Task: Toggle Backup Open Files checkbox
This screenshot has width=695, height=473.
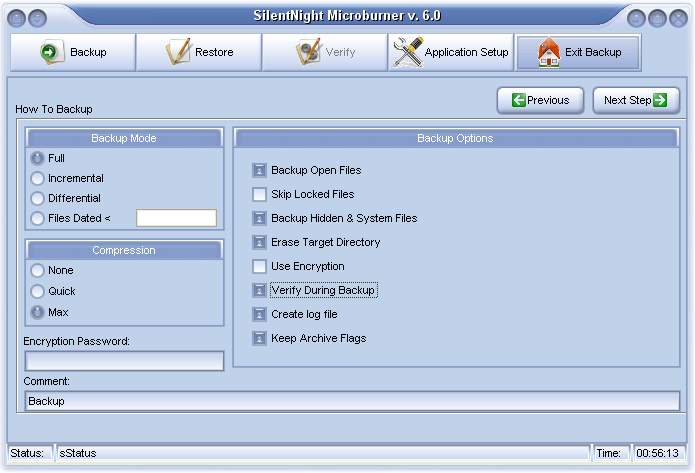Action: (259, 170)
